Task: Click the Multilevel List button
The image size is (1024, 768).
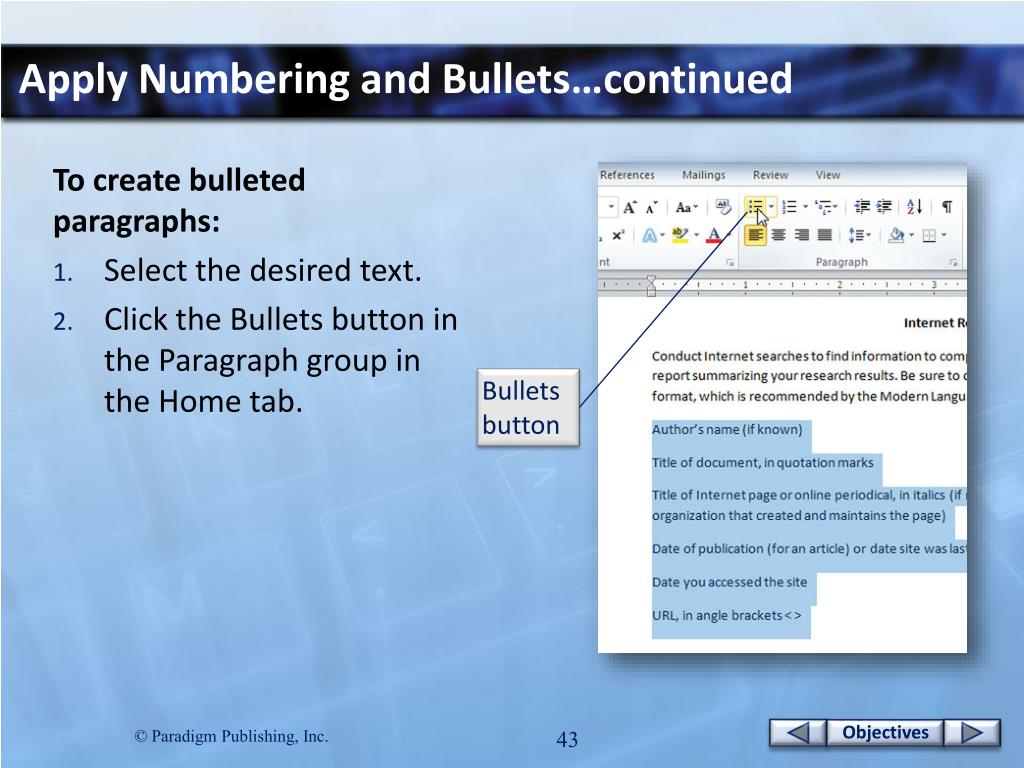Action: pos(824,207)
